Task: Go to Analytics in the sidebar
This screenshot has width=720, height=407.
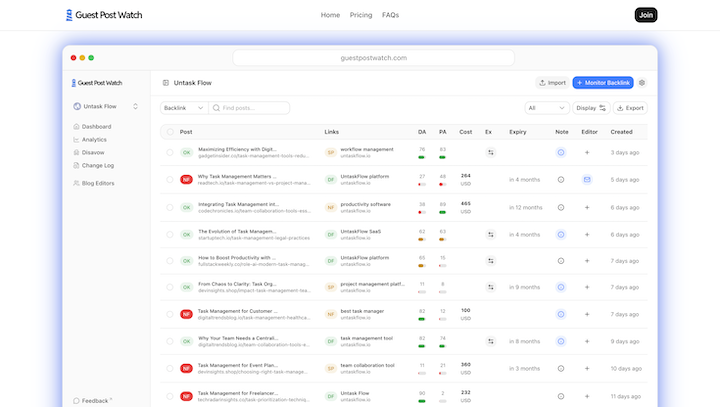Action: pyautogui.click(x=94, y=139)
